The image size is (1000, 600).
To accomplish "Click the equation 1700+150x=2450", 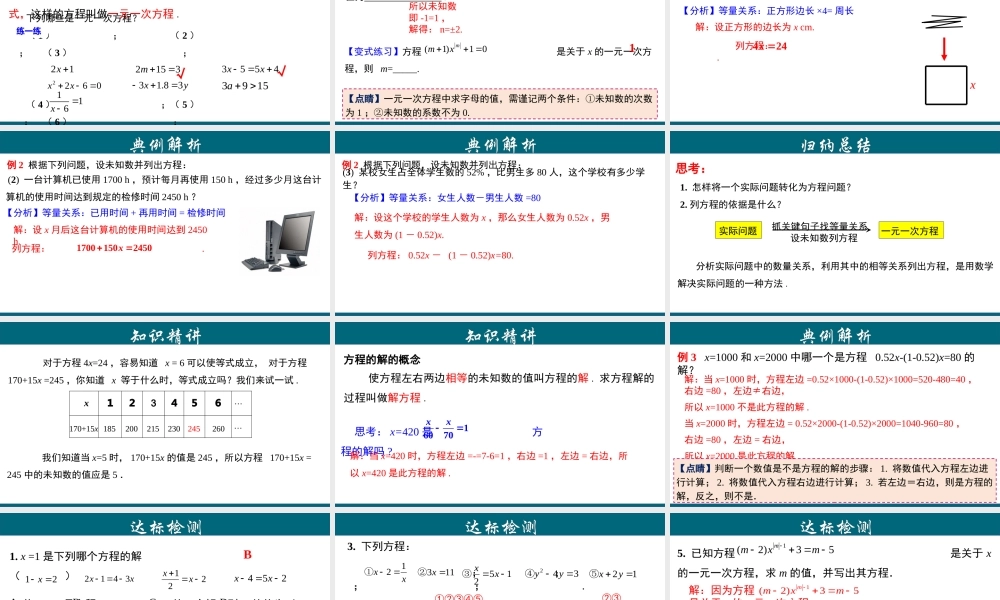I will (114, 248).
